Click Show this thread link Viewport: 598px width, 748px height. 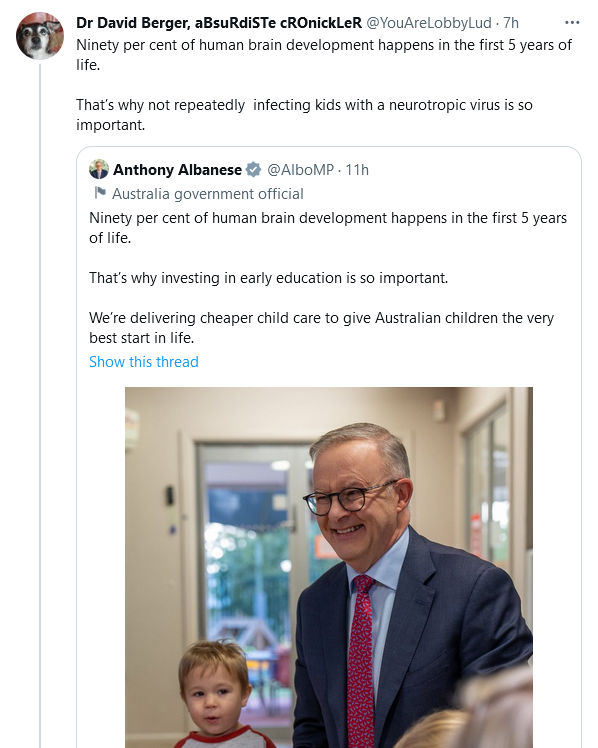tap(144, 362)
